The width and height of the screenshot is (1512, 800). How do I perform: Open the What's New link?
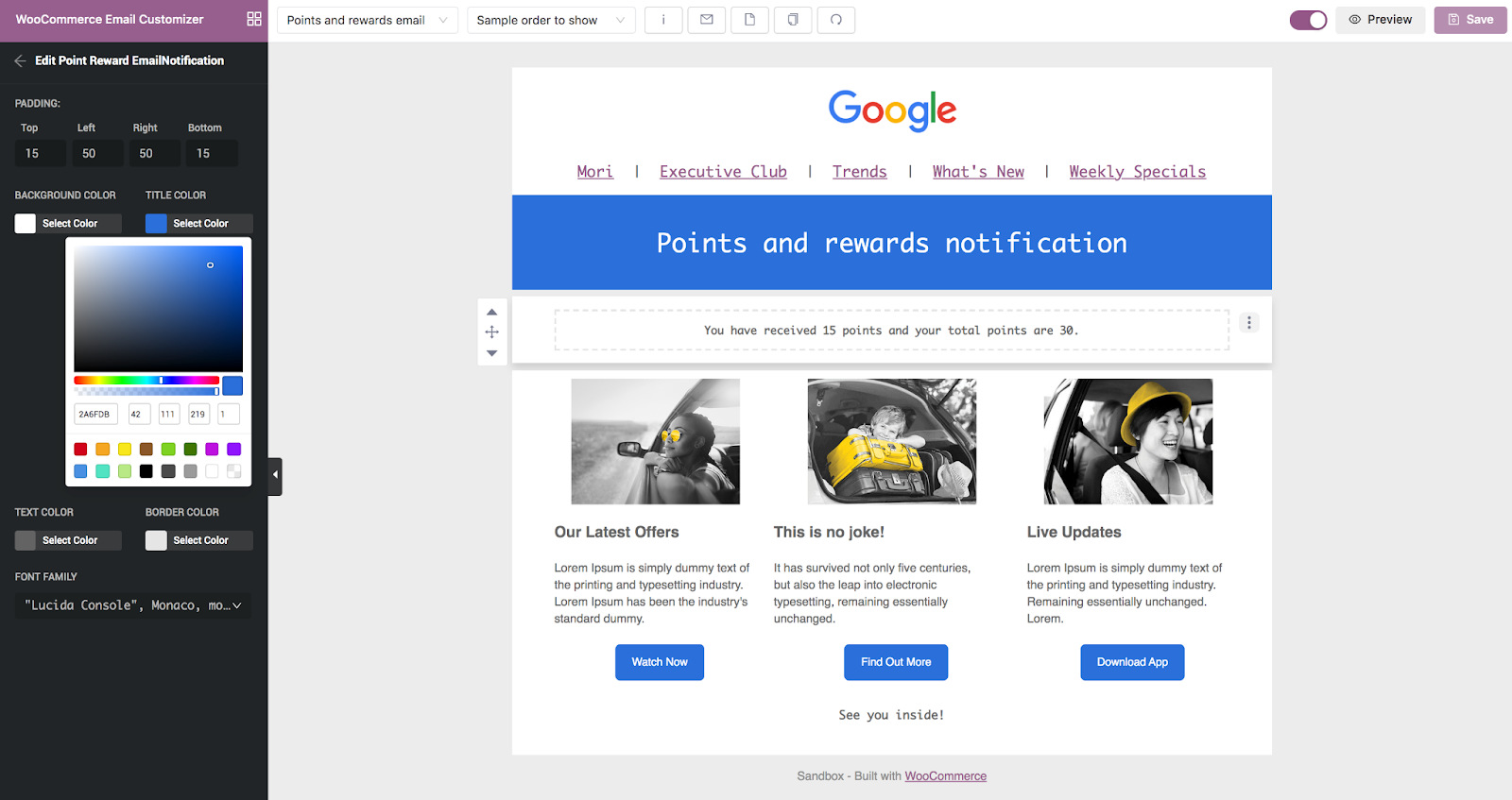pos(978,172)
